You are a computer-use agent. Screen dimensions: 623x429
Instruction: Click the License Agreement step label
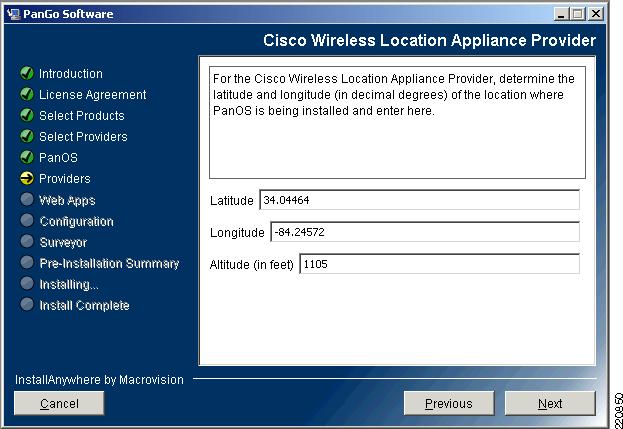93,95
